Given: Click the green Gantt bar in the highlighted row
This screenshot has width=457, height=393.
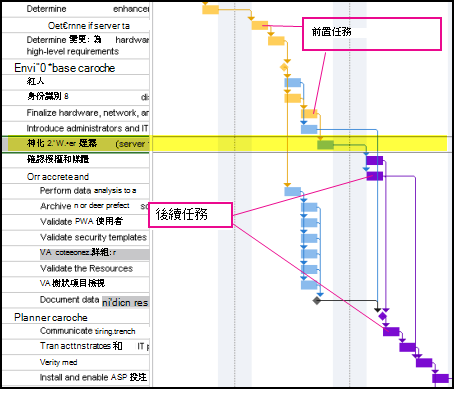Looking at the screenshot, I should click(325, 145).
